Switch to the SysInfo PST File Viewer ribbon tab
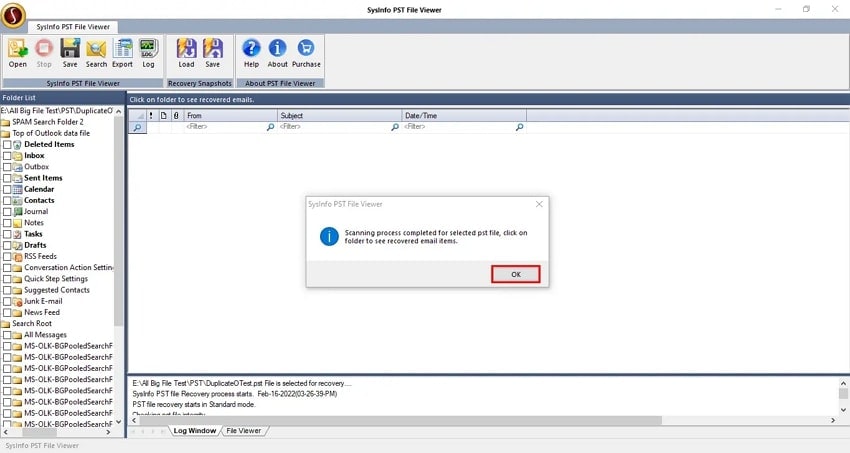Image resolution: width=850 pixels, height=453 pixels. tap(73, 27)
